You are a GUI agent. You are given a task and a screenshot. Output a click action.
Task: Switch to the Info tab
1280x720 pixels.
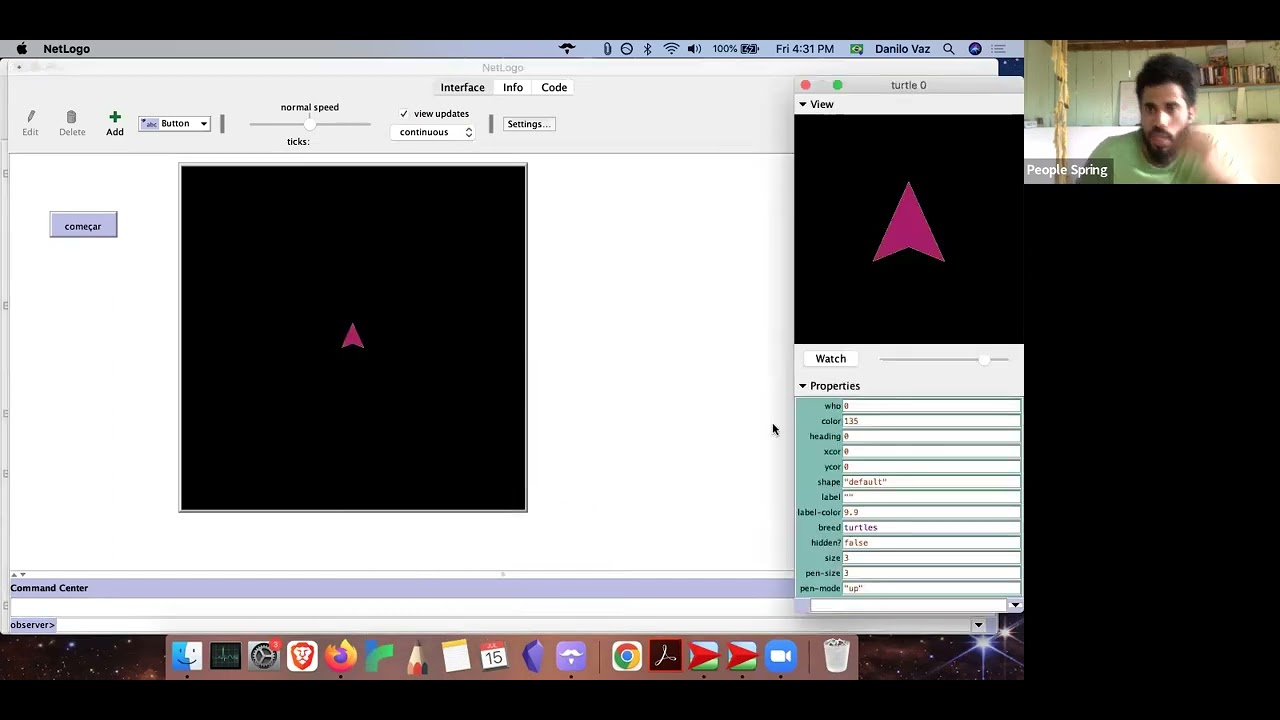coord(513,87)
